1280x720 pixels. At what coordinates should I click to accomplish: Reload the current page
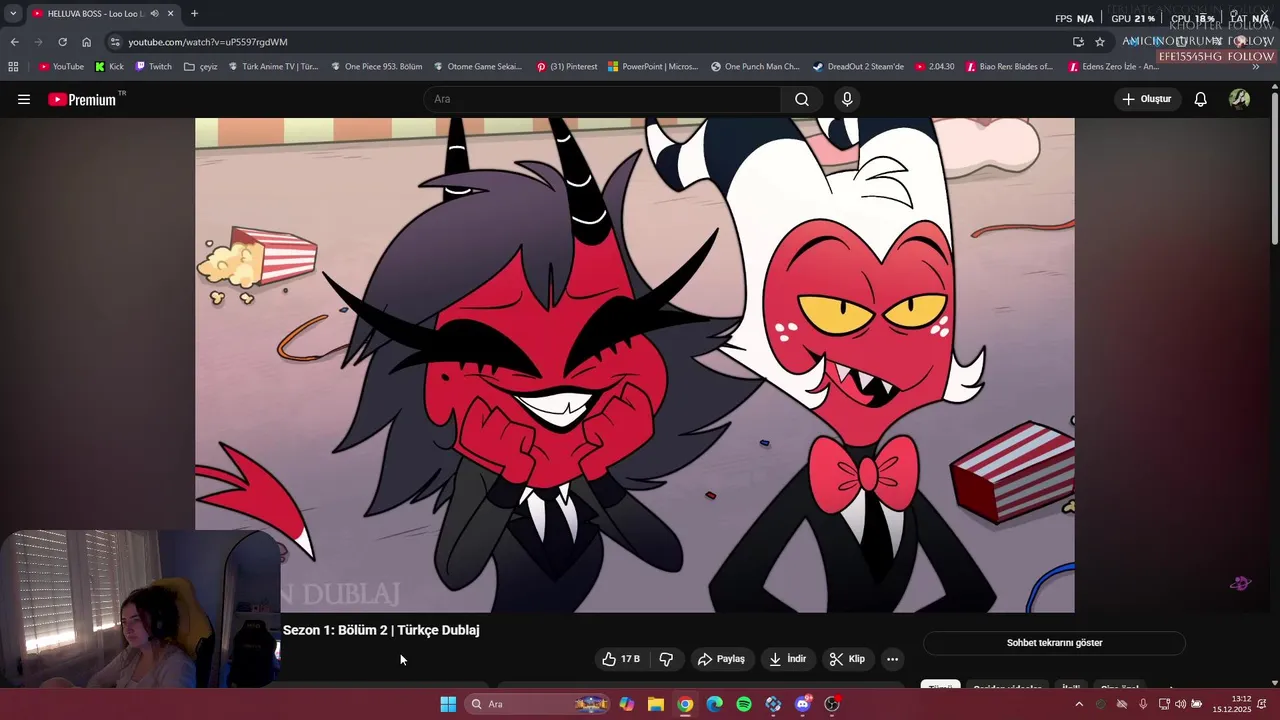62,42
